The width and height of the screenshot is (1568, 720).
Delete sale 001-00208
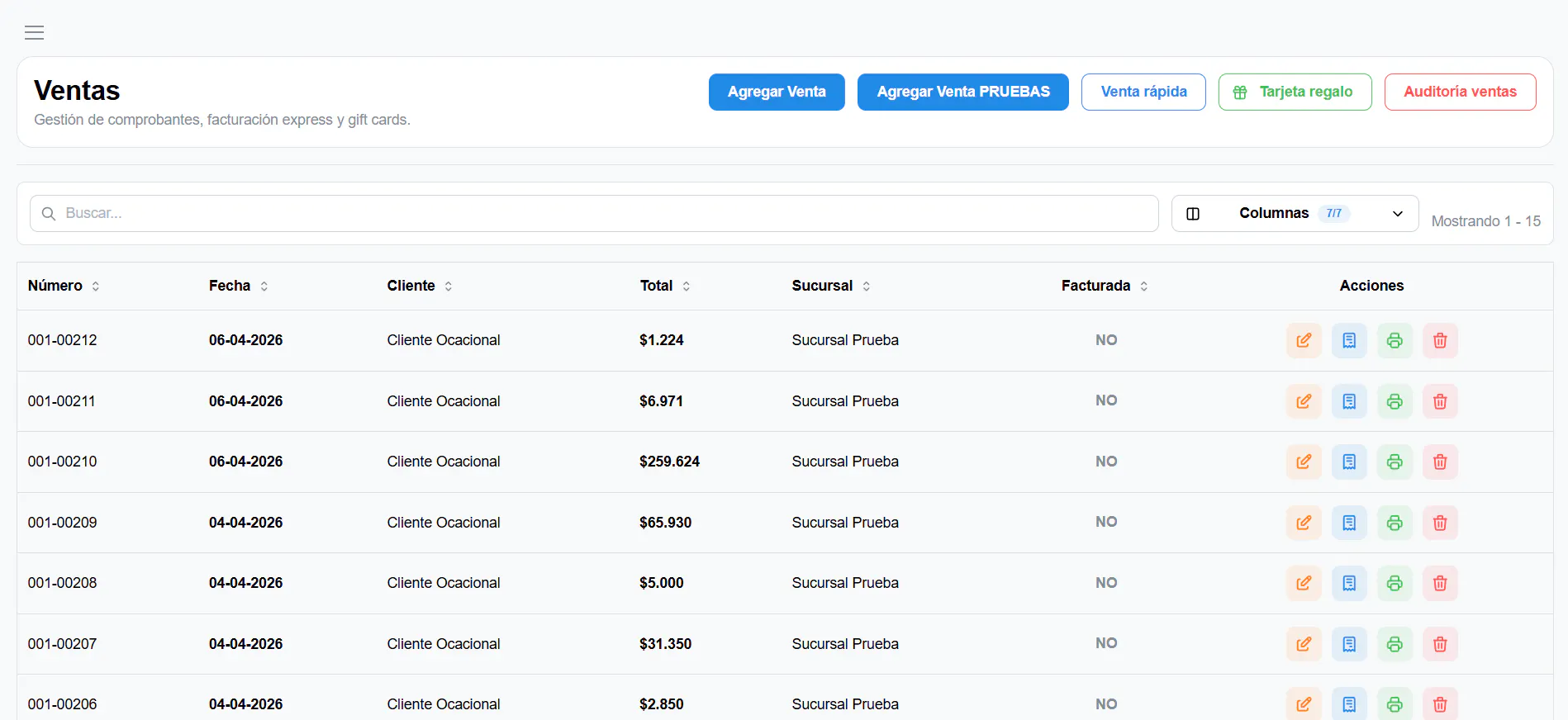pos(1440,583)
